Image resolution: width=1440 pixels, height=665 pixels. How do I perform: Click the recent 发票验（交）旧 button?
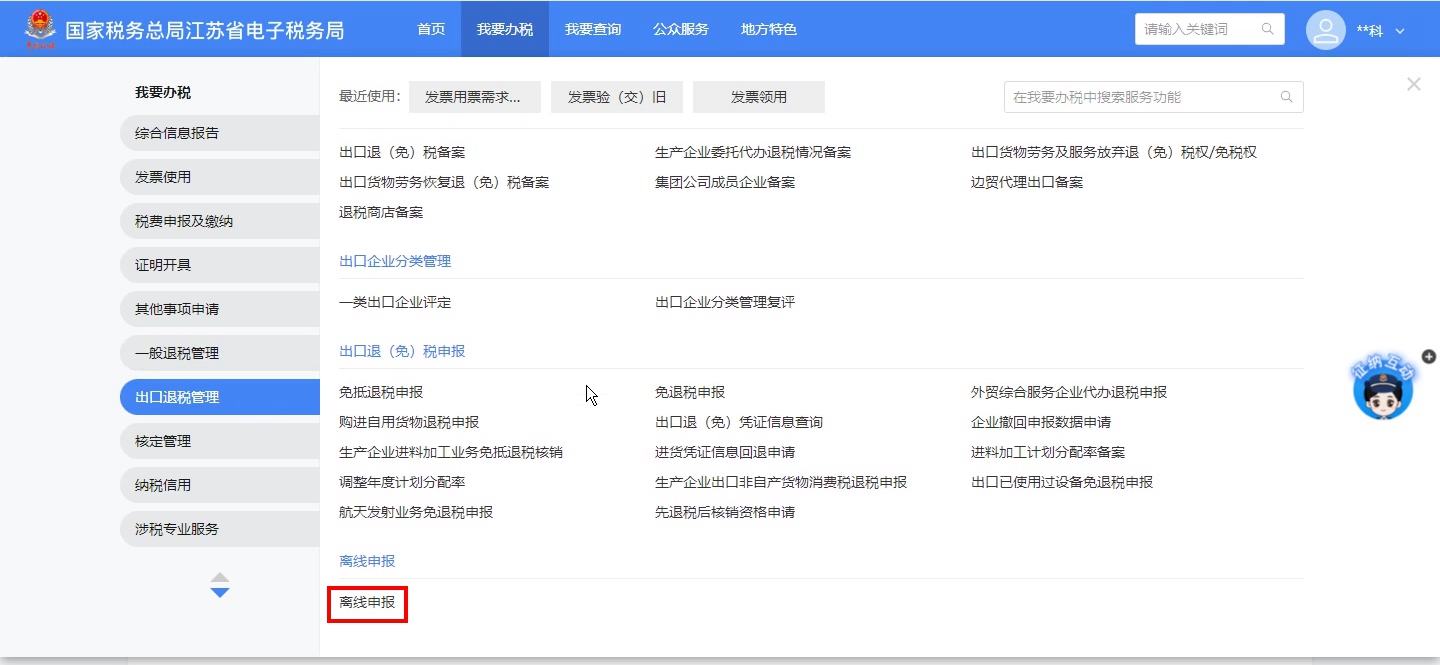pos(616,97)
